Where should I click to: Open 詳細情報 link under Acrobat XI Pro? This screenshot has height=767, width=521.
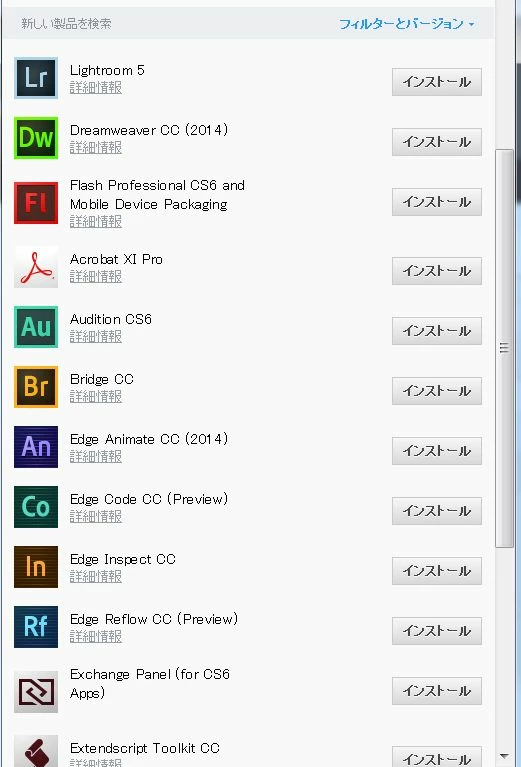(96, 276)
